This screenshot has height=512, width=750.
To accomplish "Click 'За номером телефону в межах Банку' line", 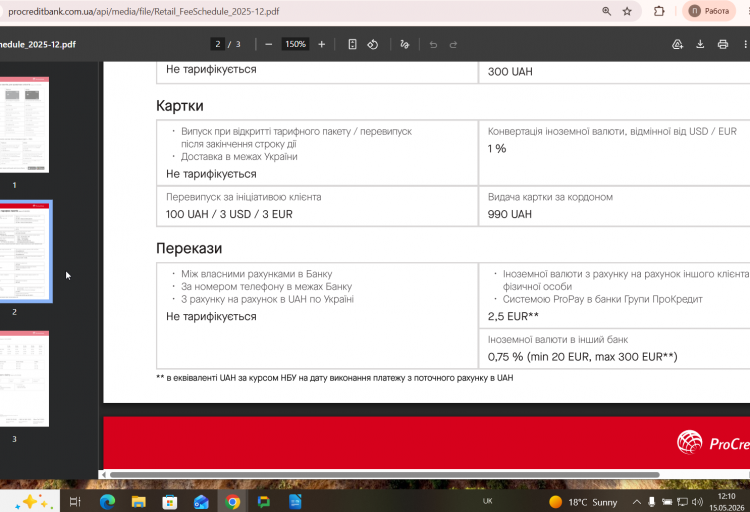I will 266,287.
